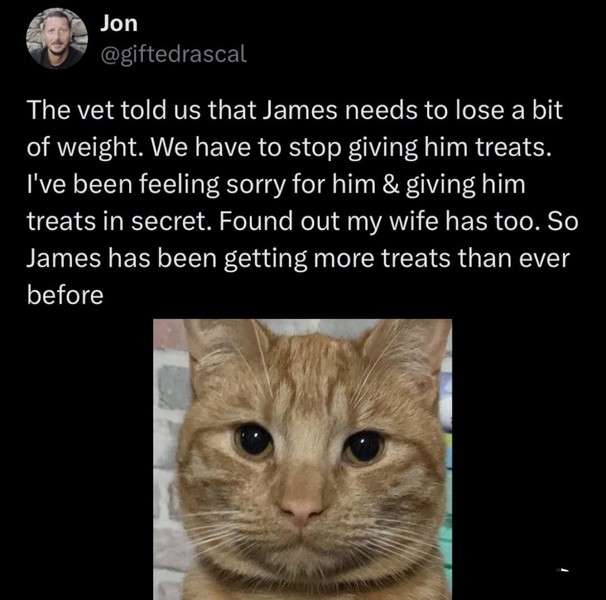
Task: Click the display name Jon
Action: 119,24
